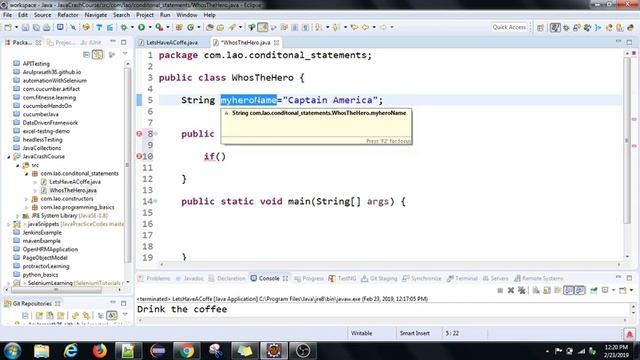Screen dimensions: 640x360
Task: Open Package Explorer view menu dropdown
Action: [125, 54]
